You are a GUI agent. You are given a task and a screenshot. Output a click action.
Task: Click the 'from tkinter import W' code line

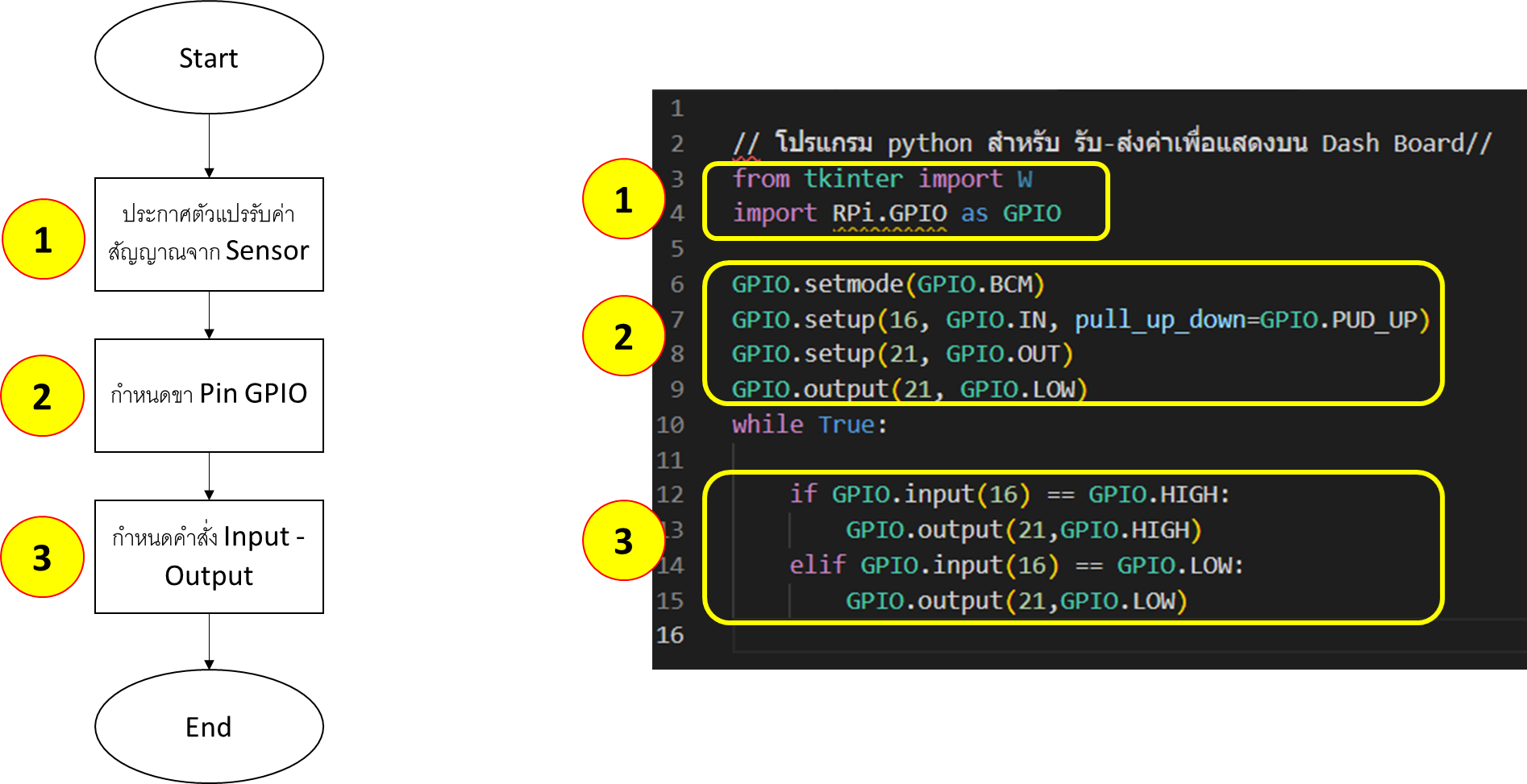click(881, 179)
